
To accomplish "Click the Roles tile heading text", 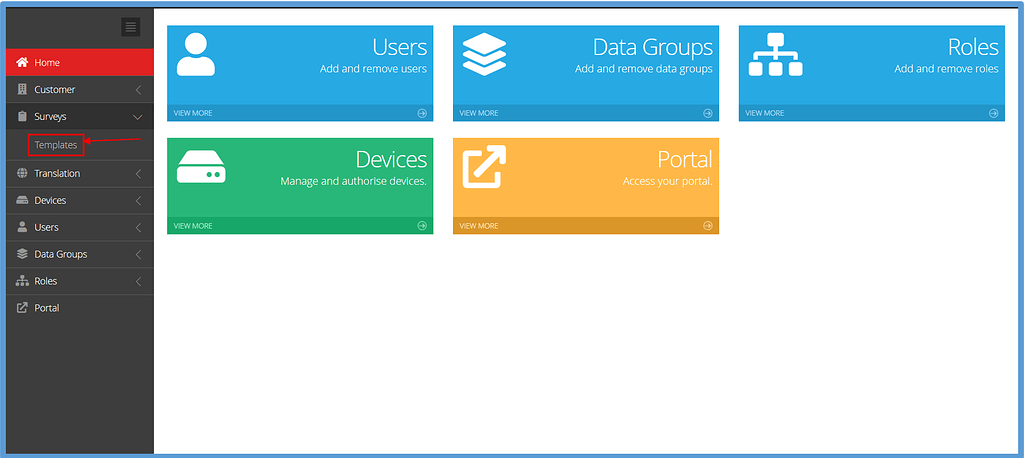I will pyautogui.click(x=972, y=47).
